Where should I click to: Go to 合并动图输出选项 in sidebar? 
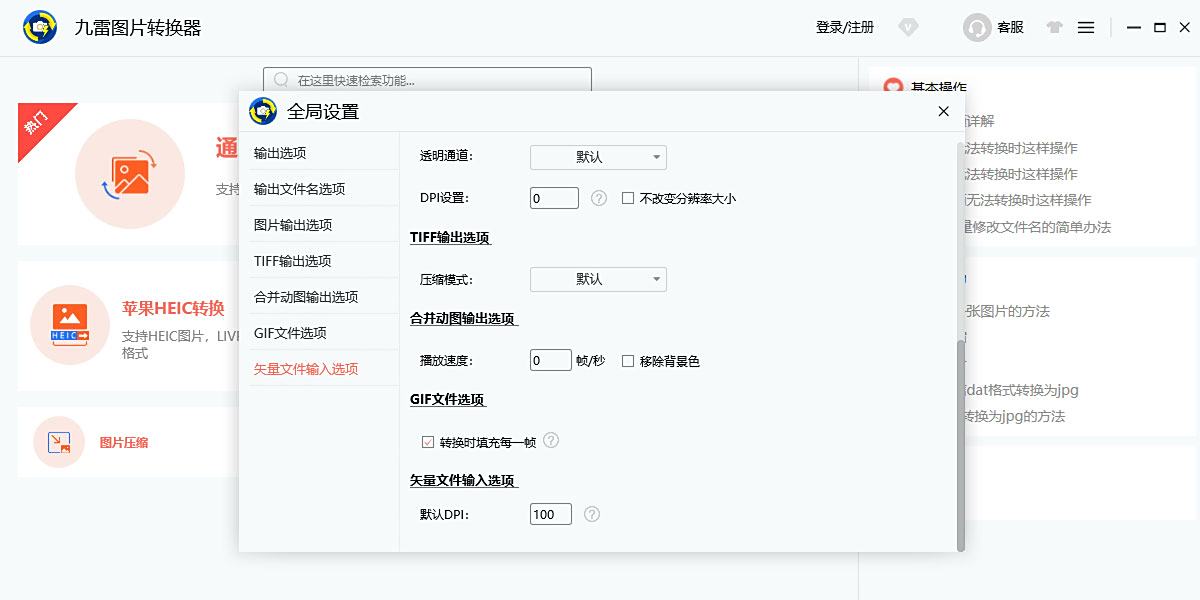pos(306,297)
